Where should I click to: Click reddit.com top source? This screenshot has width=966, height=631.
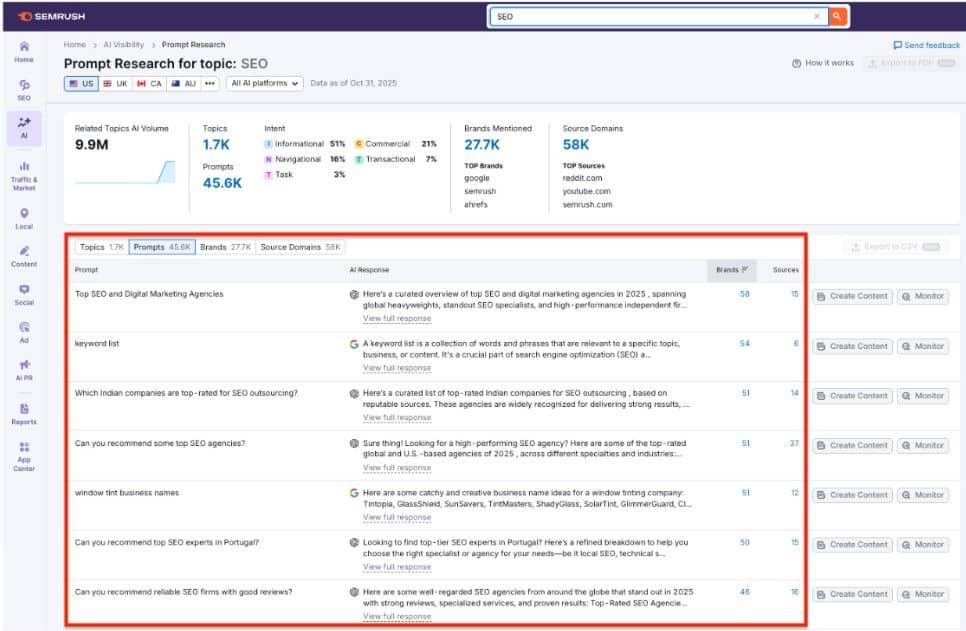pos(582,178)
